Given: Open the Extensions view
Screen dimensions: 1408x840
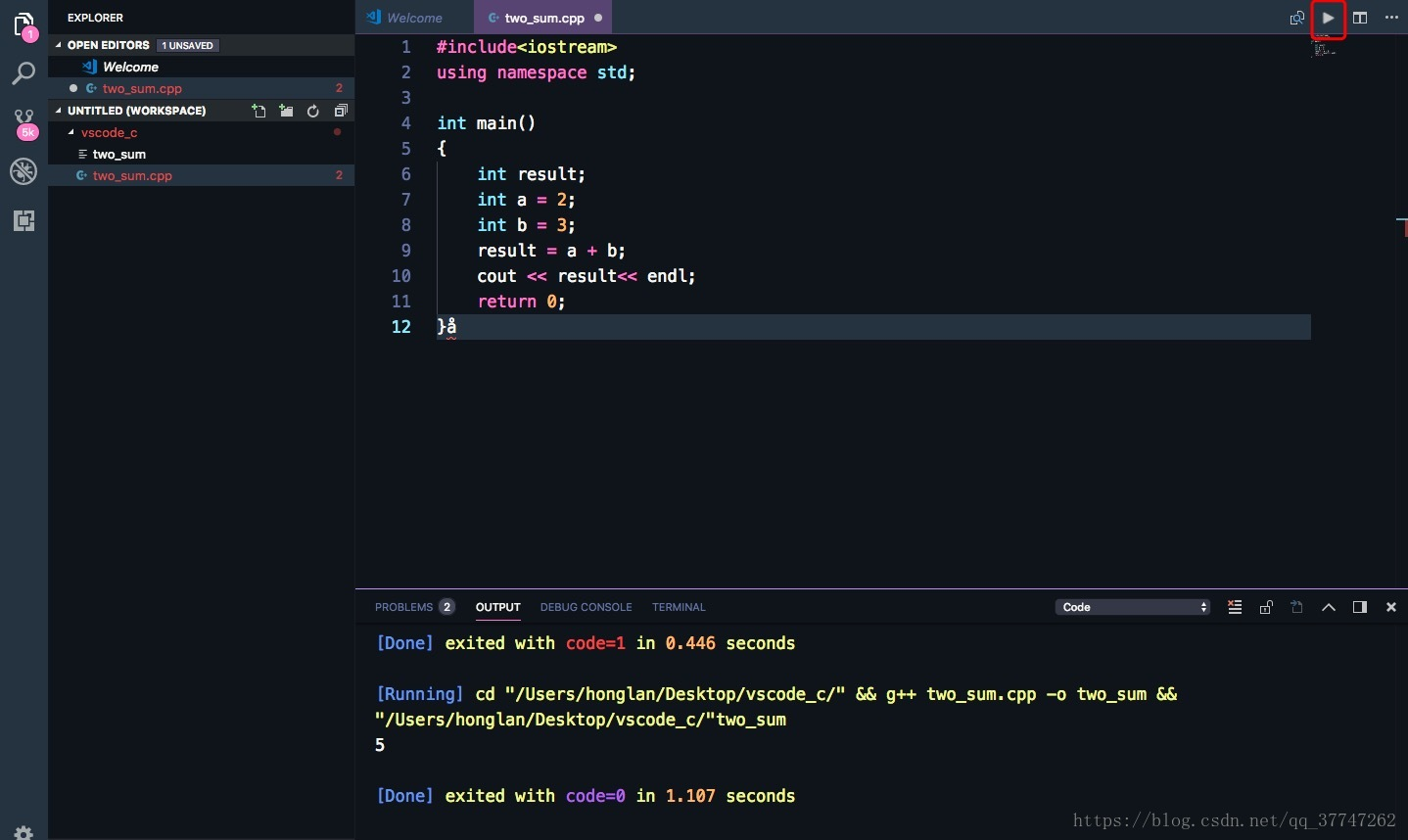Looking at the screenshot, I should pyautogui.click(x=23, y=220).
